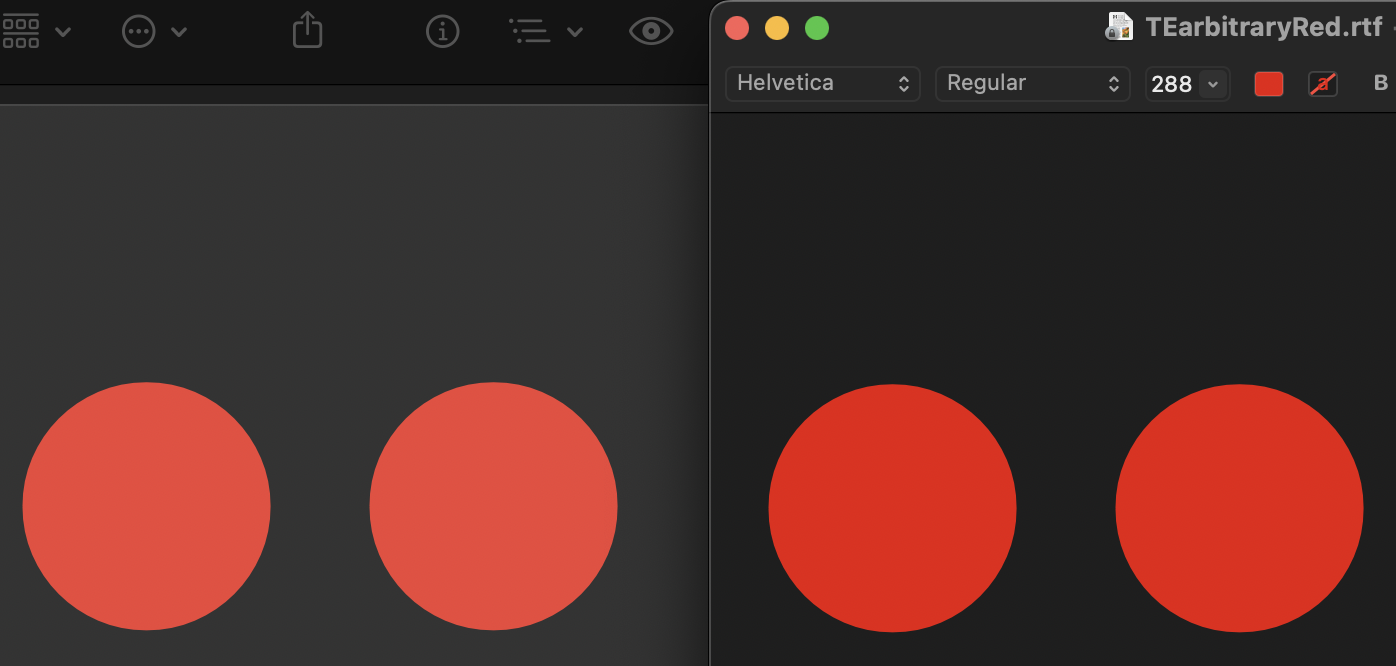Click the first red circle in the document
Image resolution: width=1396 pixels, height=666 pixels.
point(892,507)
